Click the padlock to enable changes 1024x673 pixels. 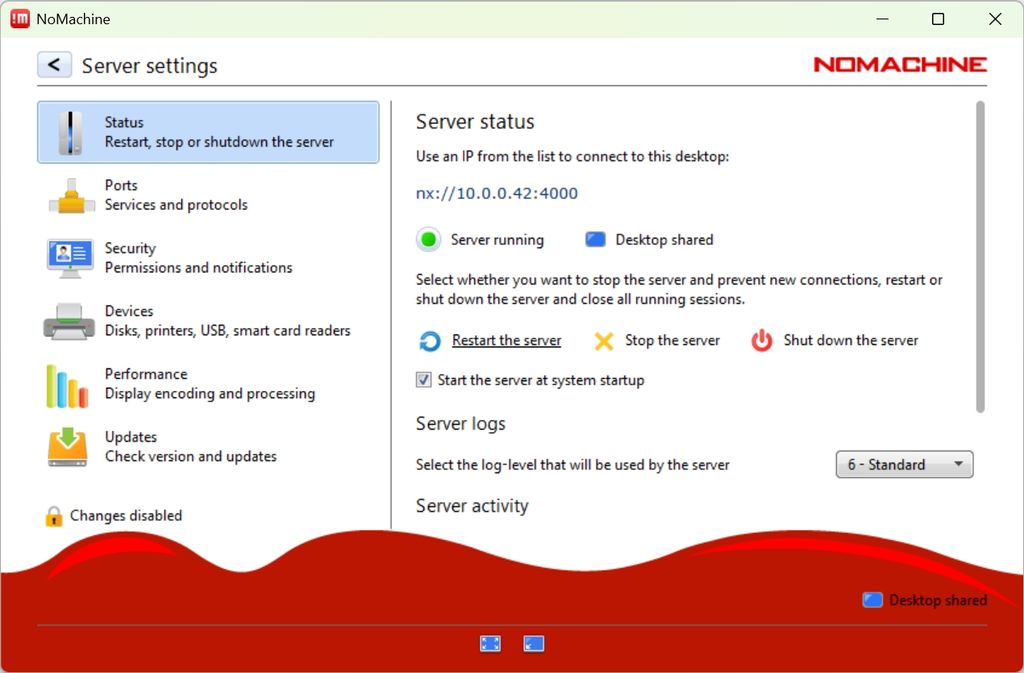coord(54,516)
